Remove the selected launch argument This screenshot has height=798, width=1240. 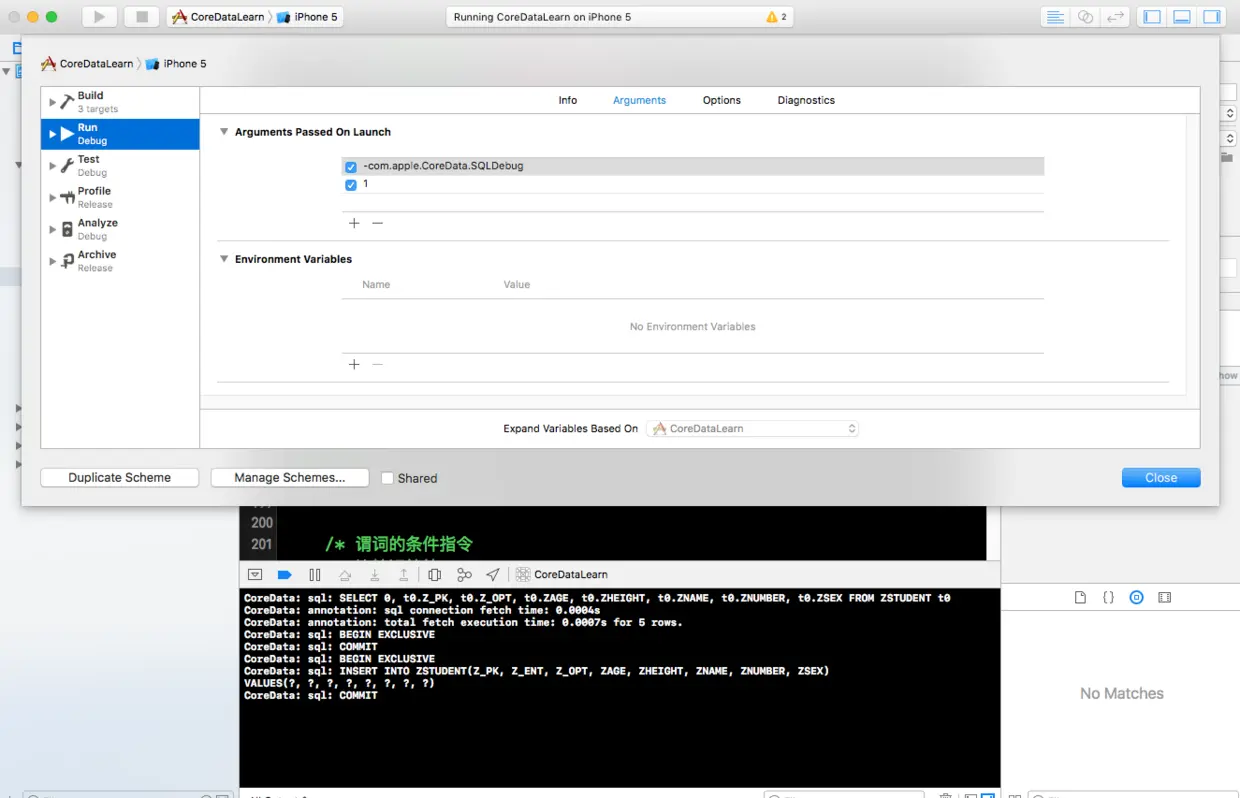[x=377, y=223]
